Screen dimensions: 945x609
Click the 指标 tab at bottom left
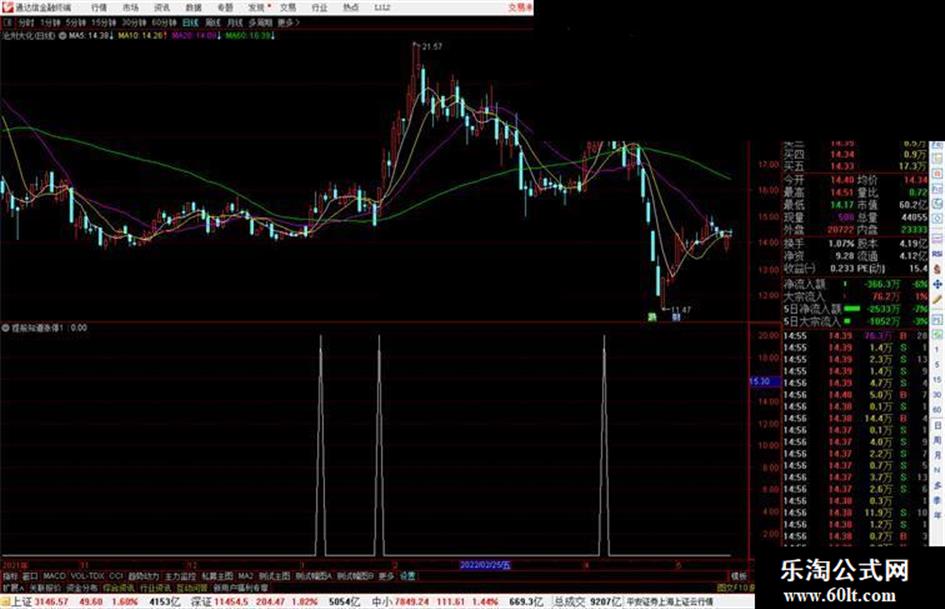click(x=10, y=576)
